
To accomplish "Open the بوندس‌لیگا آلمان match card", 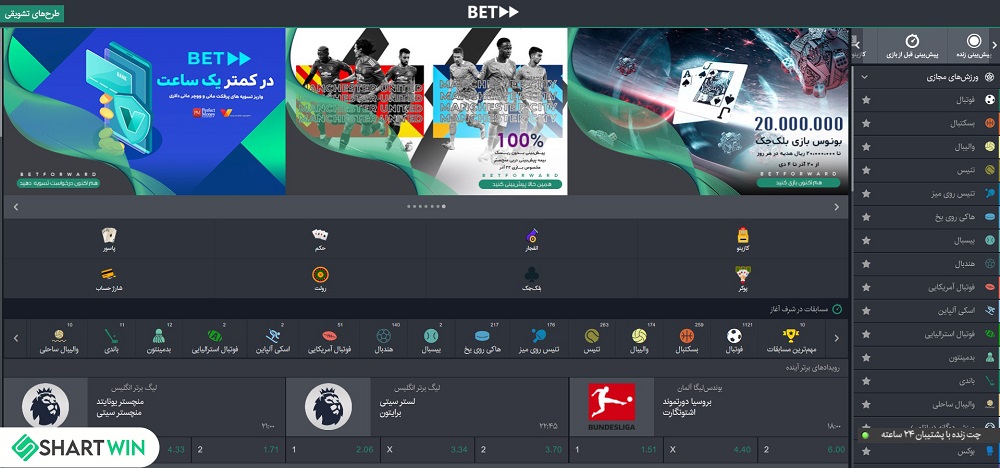I will [709, 407].
